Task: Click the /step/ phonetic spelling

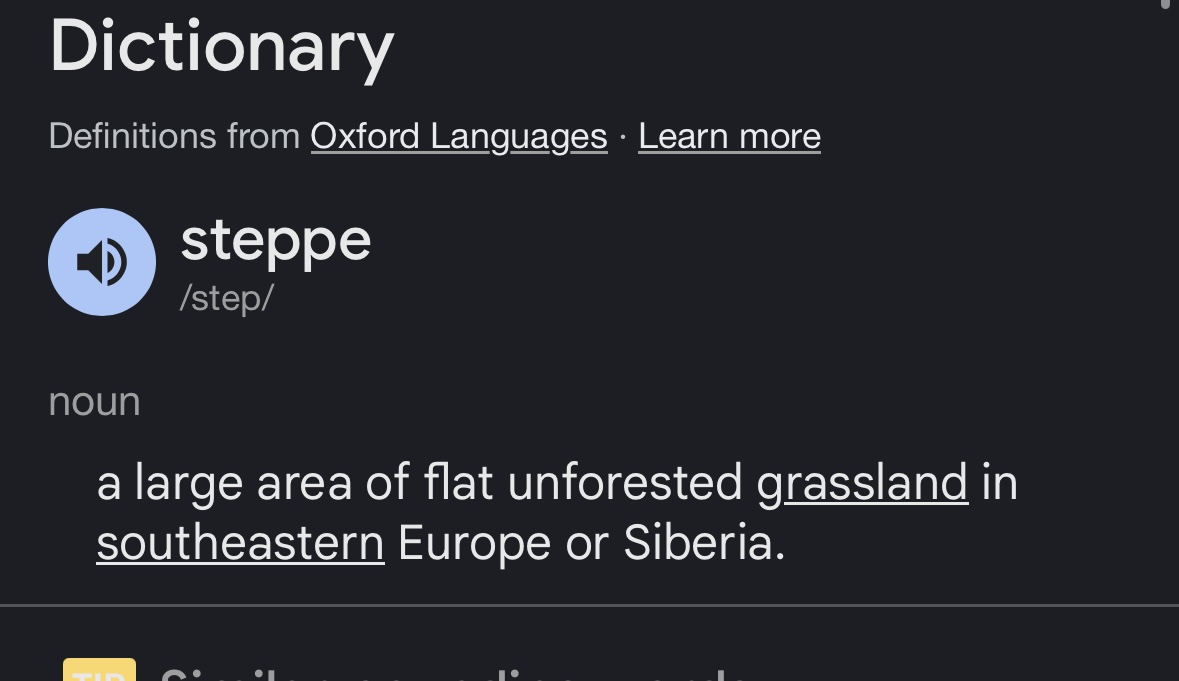Action: point(226,298)
